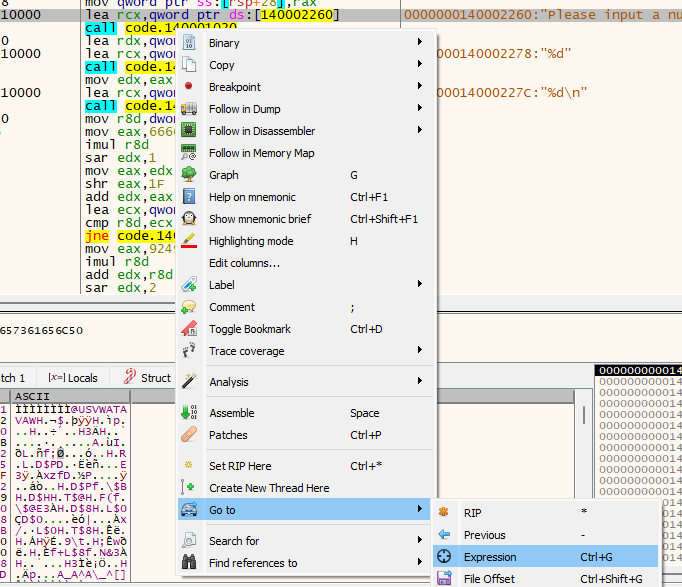Image resolution: width=682 pixels, height=587 pixels.
Task: Click the Analysis magic wand icon
Action: pos(189,381)
